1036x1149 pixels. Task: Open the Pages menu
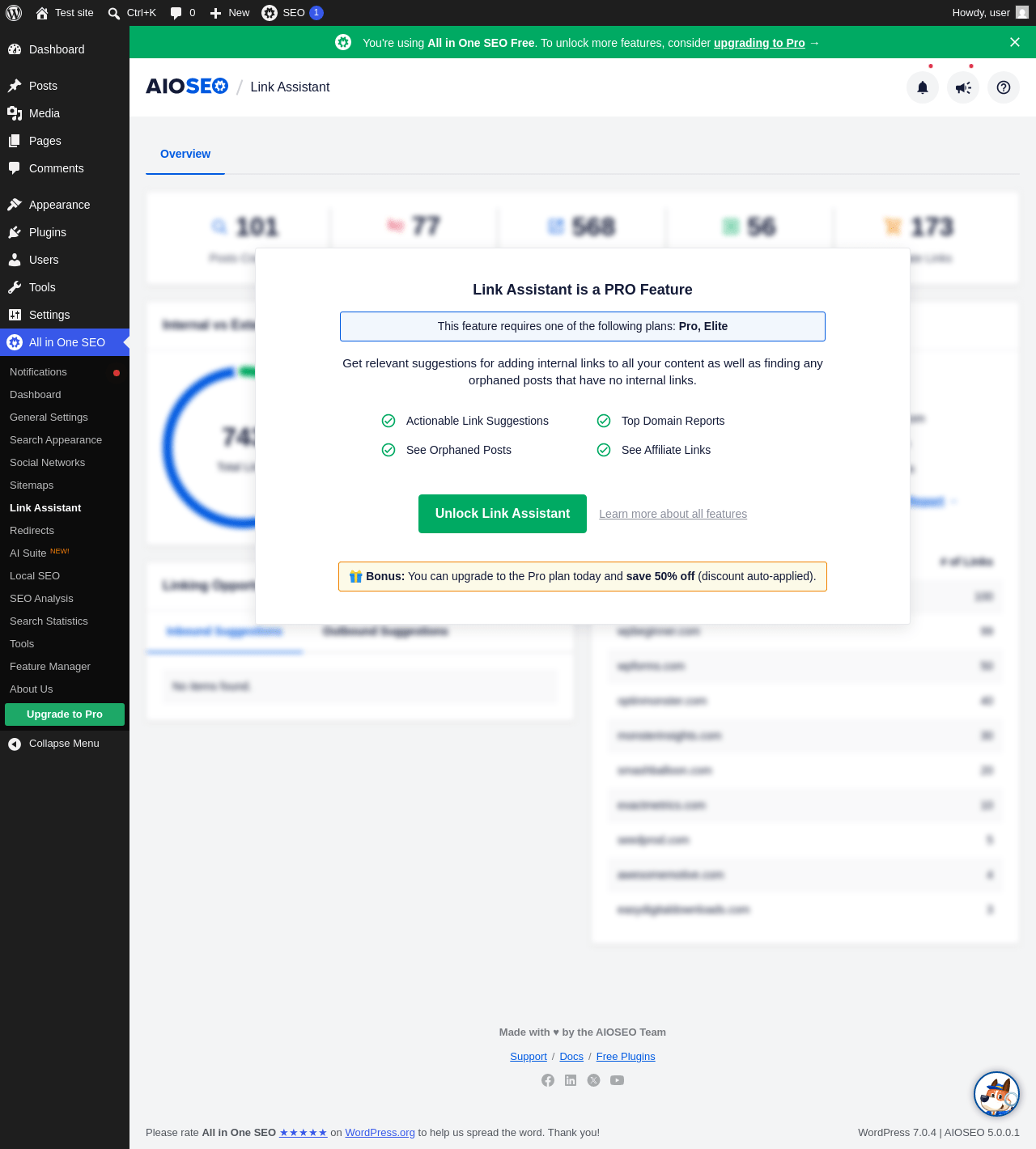(65, 141)
